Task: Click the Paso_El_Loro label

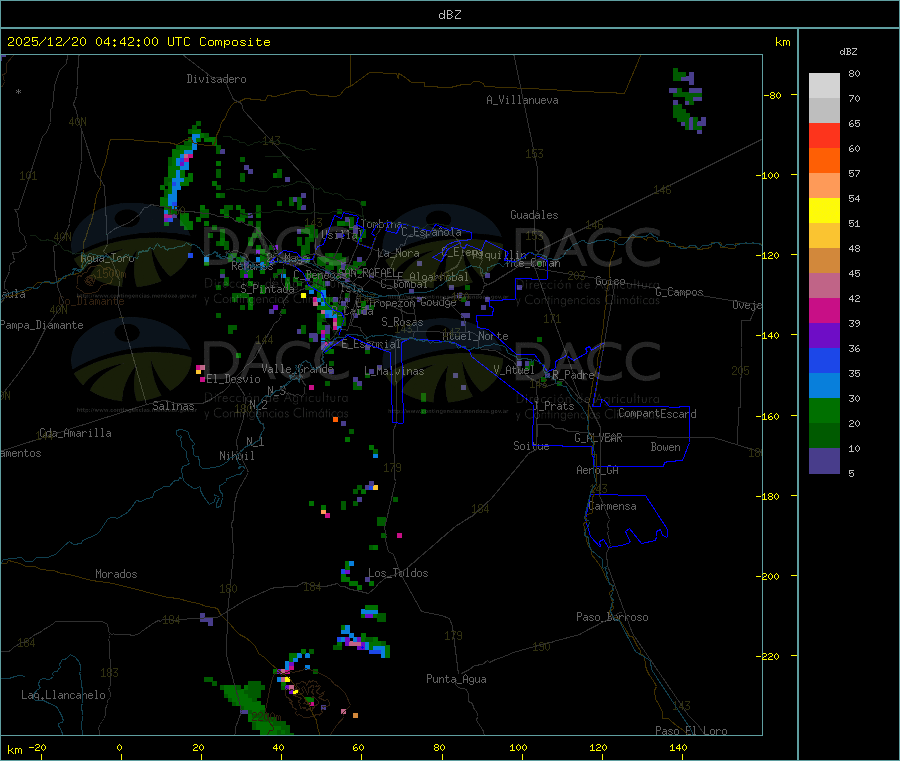Action: point(691,731)
